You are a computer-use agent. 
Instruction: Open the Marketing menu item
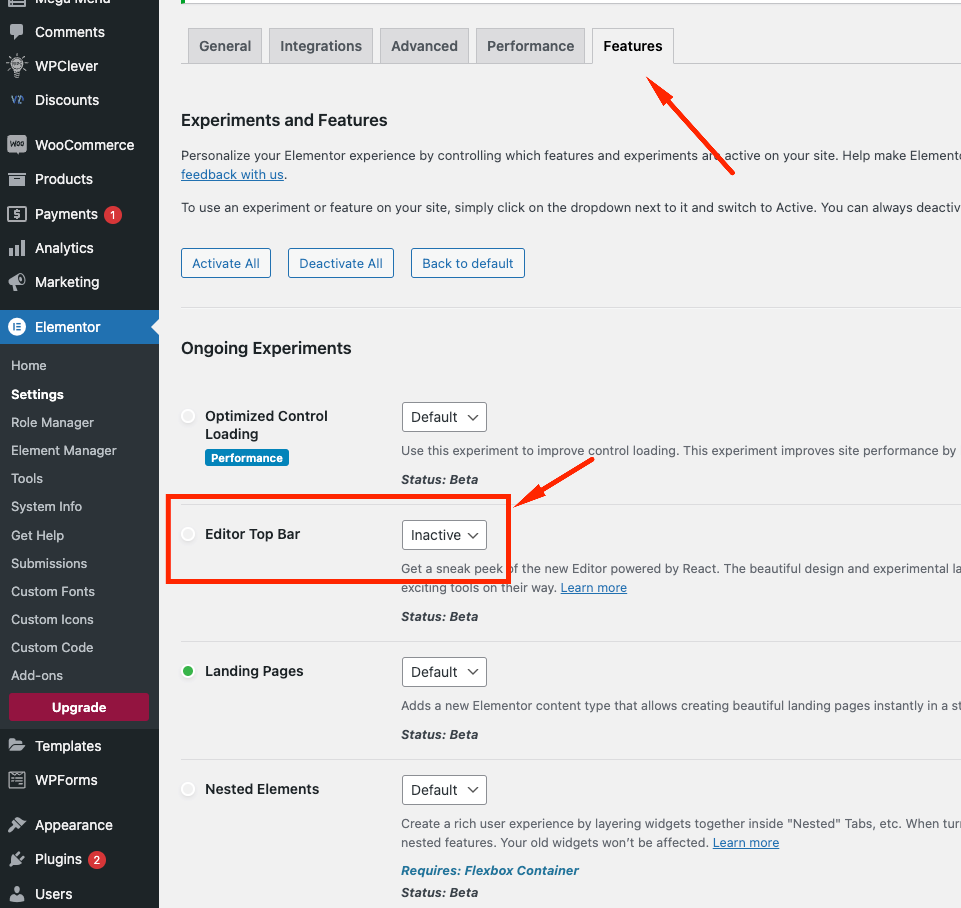(x=80, y=282)
